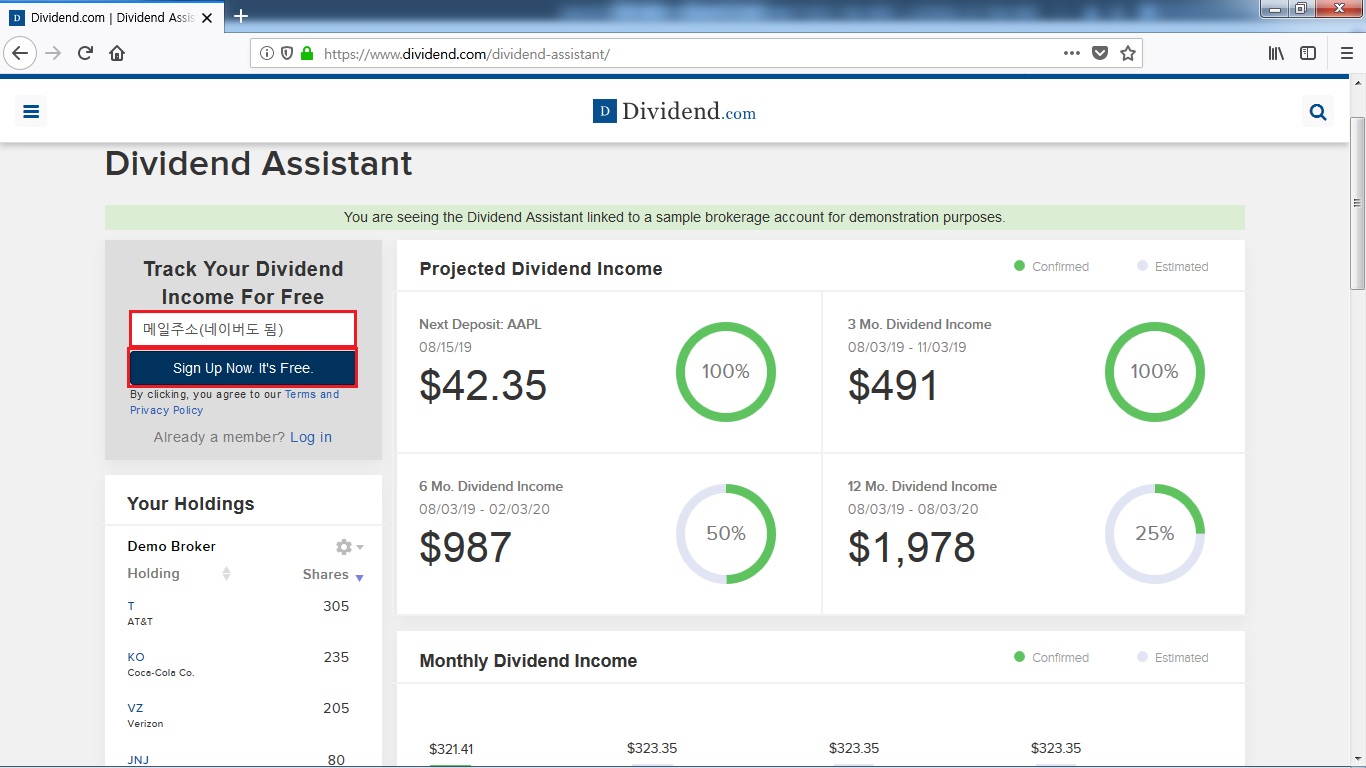Screen dimensions: 1366x768
Task: Open the VZ ticker link
Action: click(x=136, y=708)
